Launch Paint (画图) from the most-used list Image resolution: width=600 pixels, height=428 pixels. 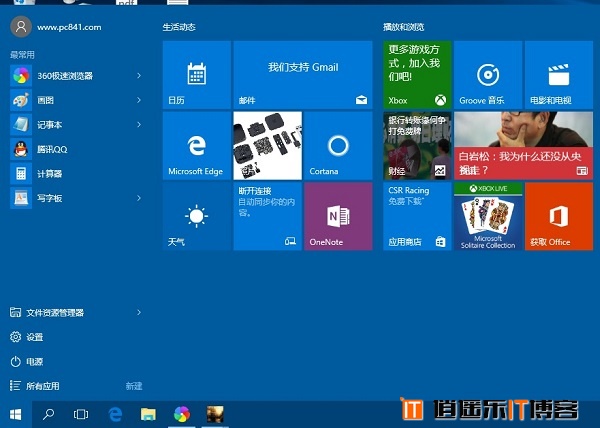77,100
